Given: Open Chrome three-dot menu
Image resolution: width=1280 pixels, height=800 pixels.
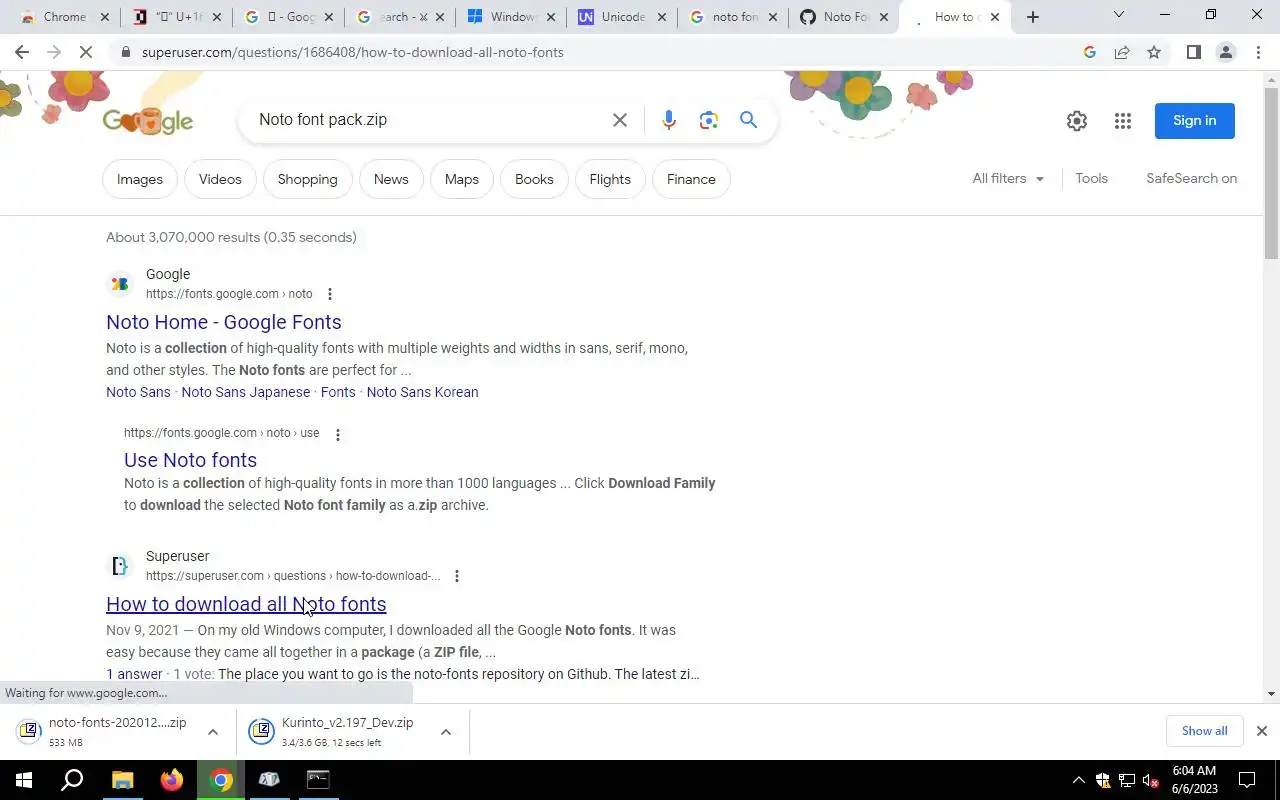Looking at the screenshot, I should pos(1259,52).
